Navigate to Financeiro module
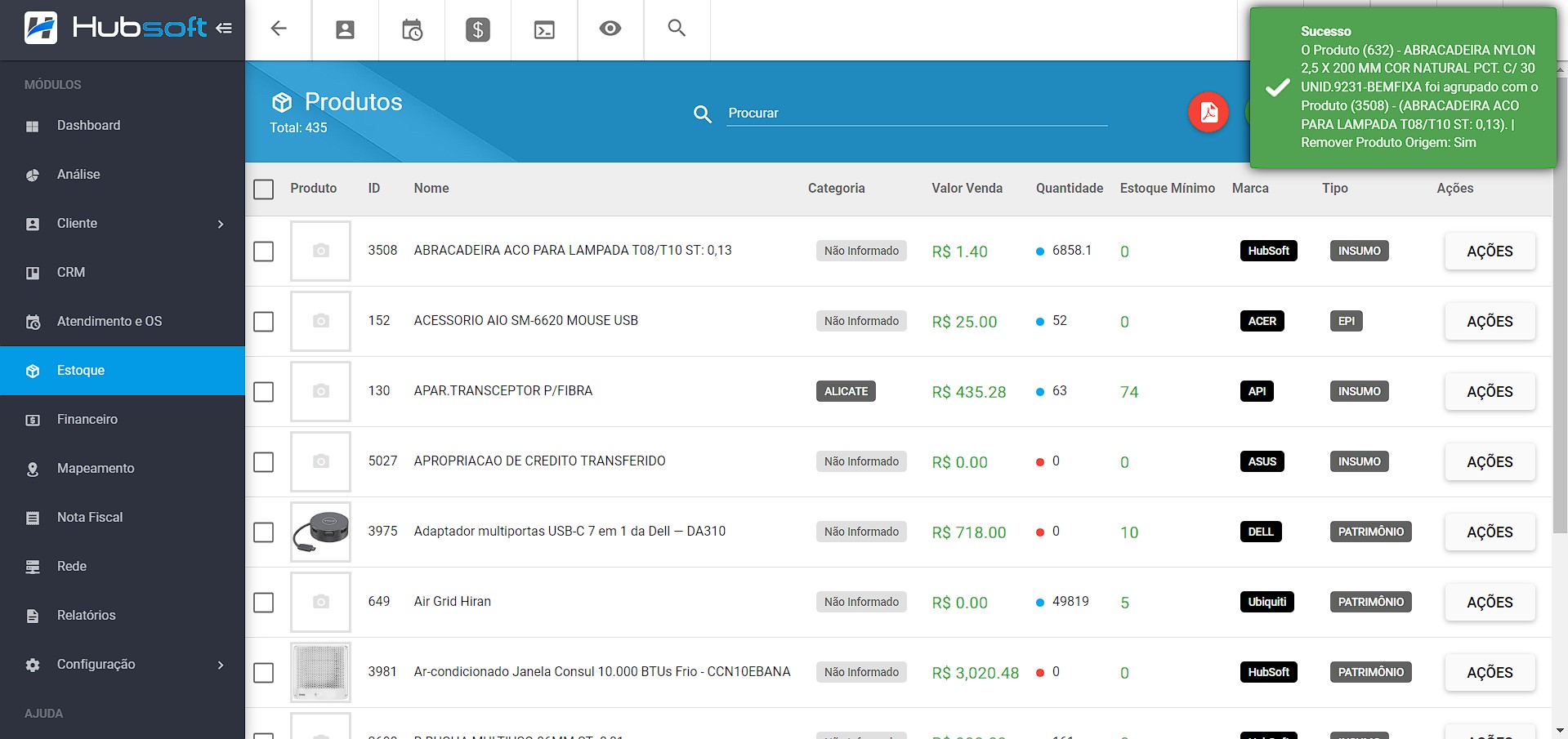The image size is (1568, 739). (x=123, y=420)
